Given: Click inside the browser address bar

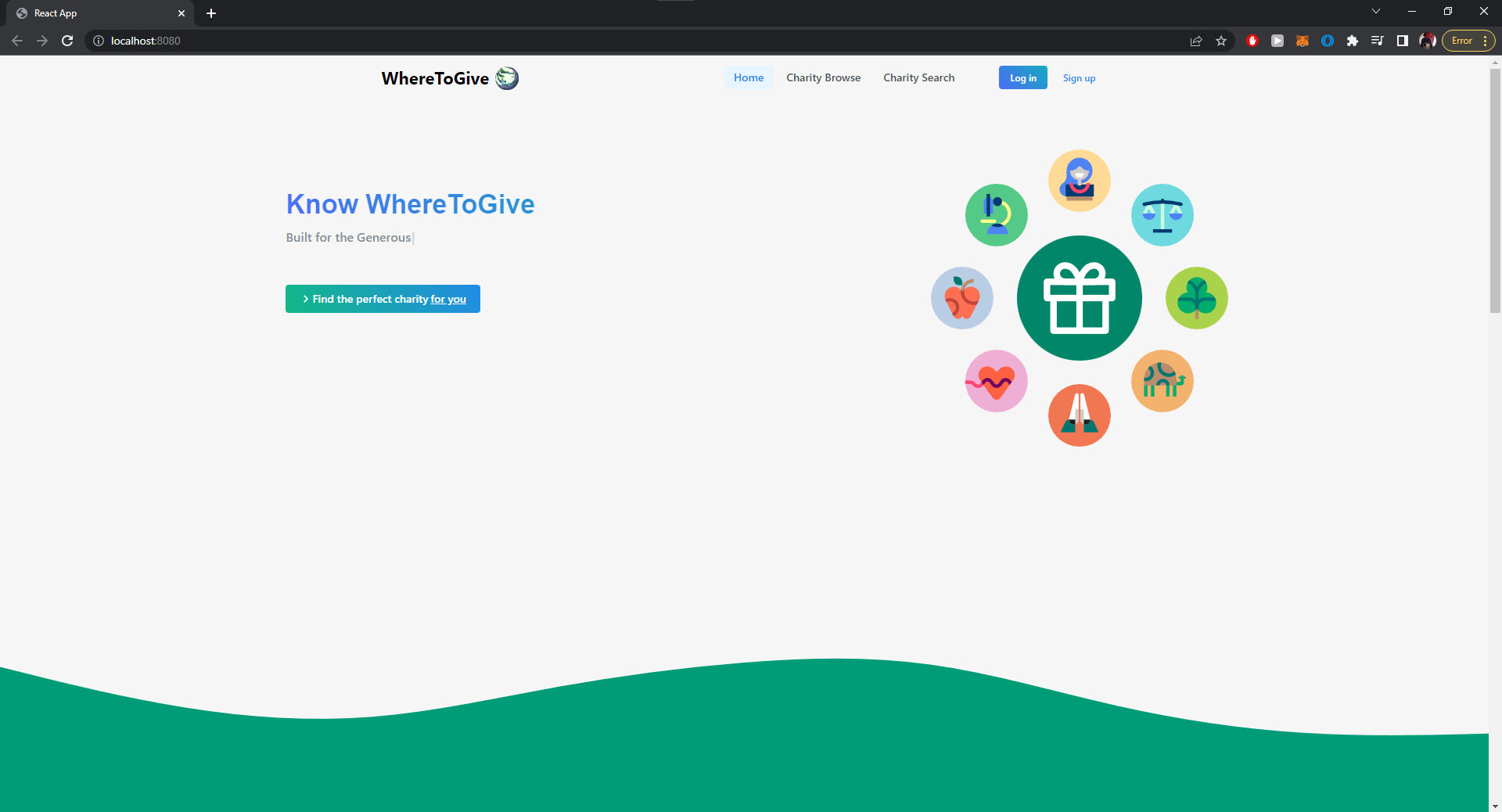Looking at the screenshot, I should point(313,41).
